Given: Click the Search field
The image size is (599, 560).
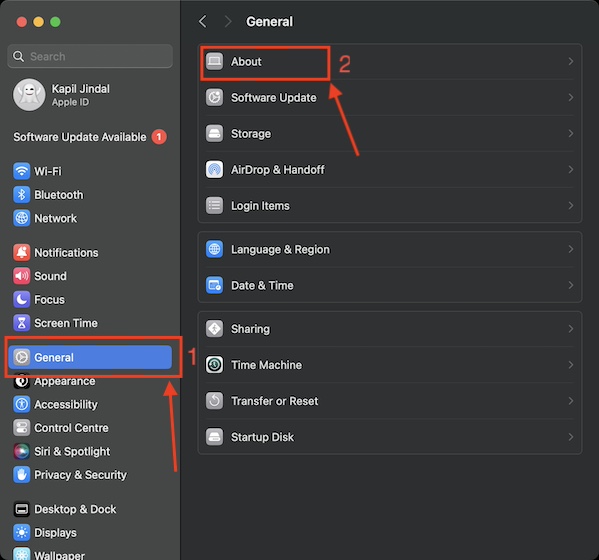Looking at the screenshot, I should (90, 56).
